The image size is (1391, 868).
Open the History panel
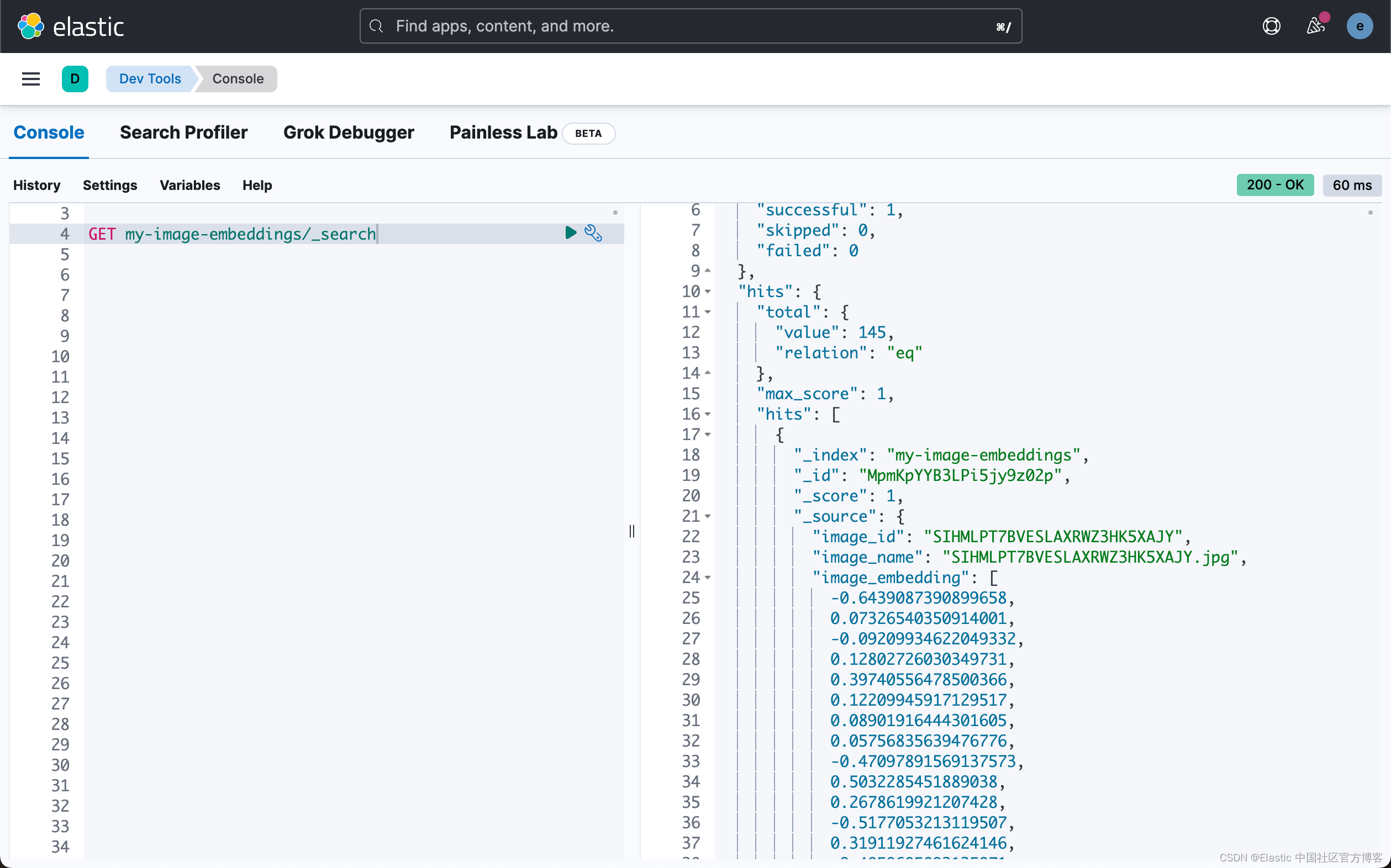[x=37, y=186]
